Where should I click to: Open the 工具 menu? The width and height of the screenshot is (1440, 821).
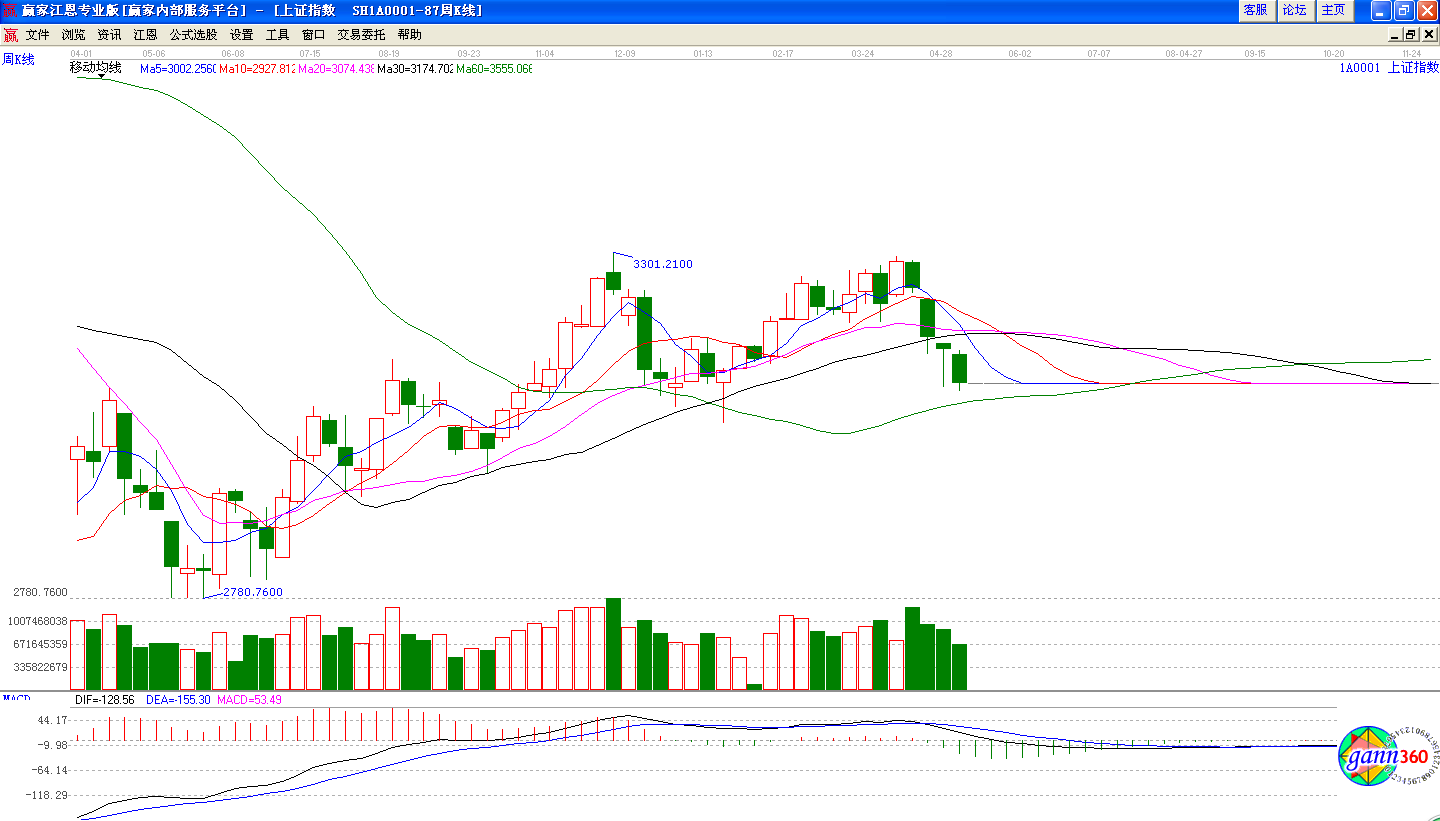coord(277,34)
